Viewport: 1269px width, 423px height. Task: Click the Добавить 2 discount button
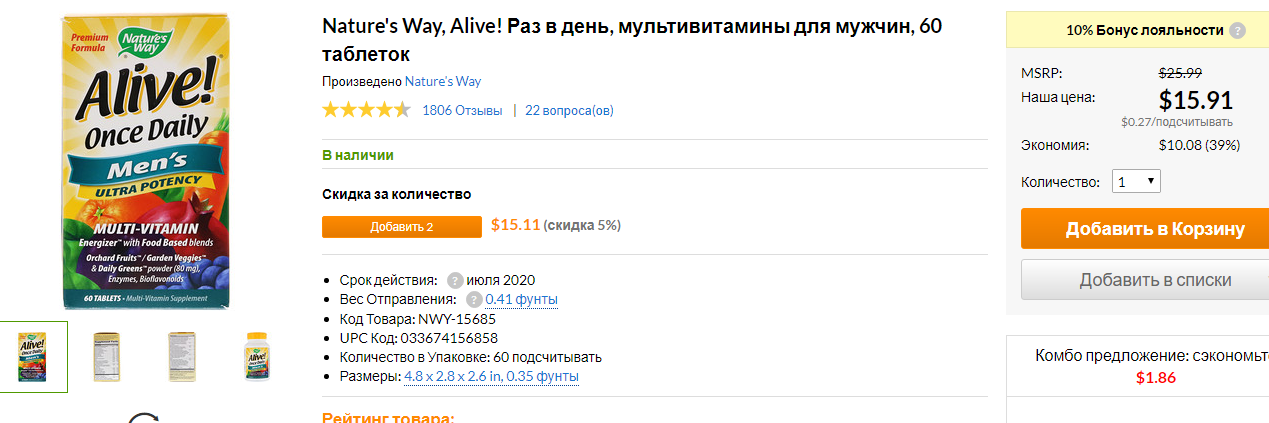(401, 227)
